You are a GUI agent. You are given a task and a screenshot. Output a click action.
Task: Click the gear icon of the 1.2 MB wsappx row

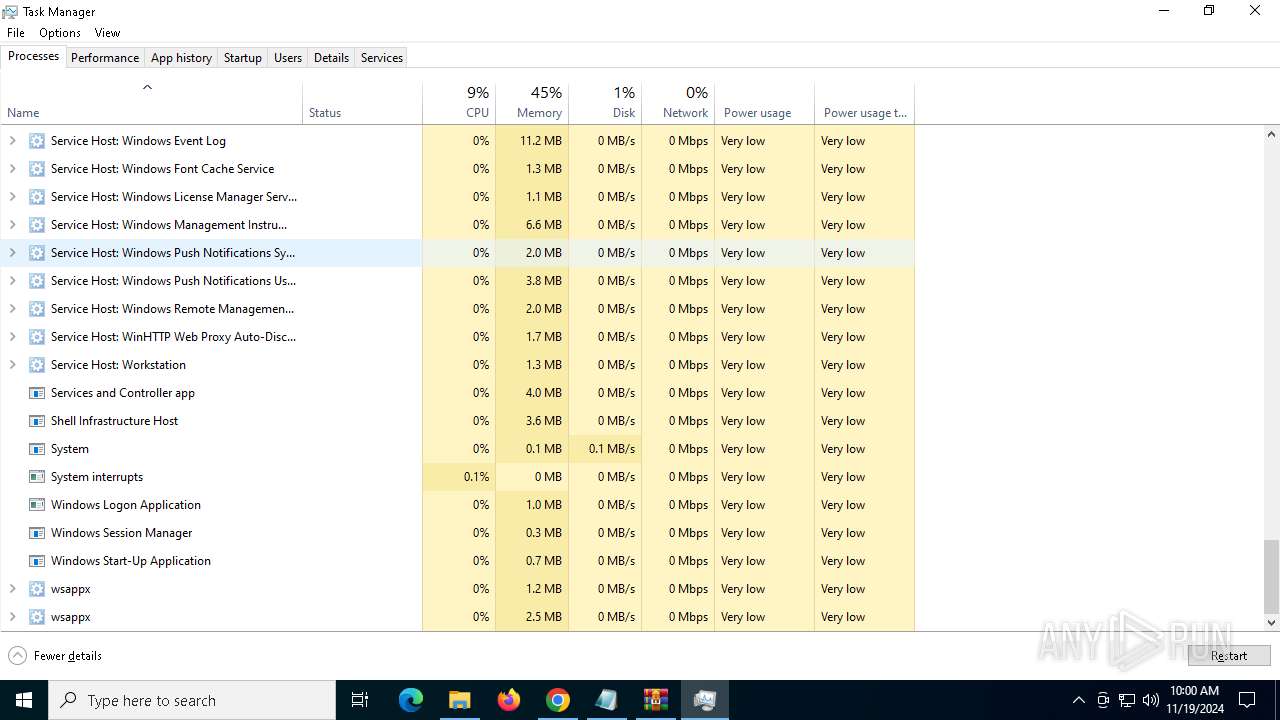pos(37,589)
